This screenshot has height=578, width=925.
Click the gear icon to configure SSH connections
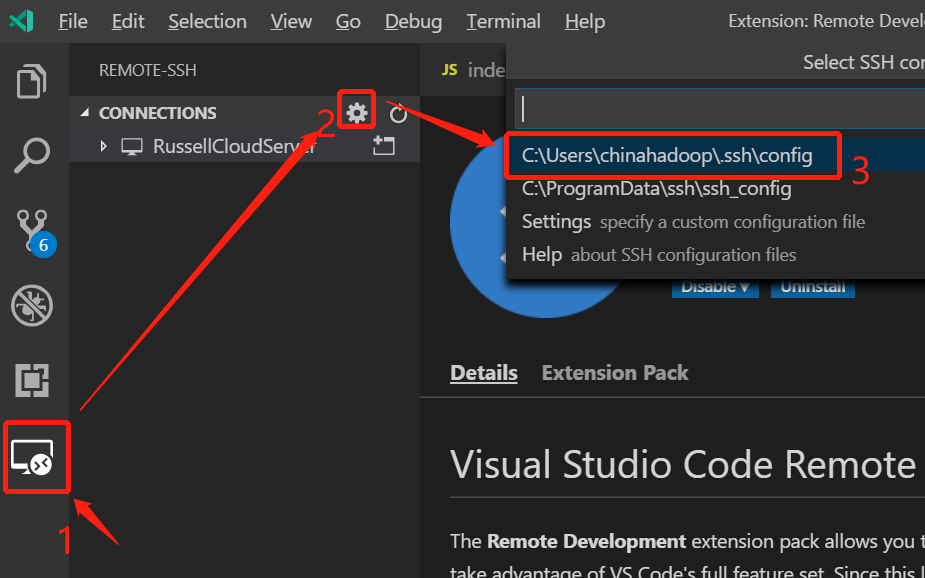click(x=356, y=113)
